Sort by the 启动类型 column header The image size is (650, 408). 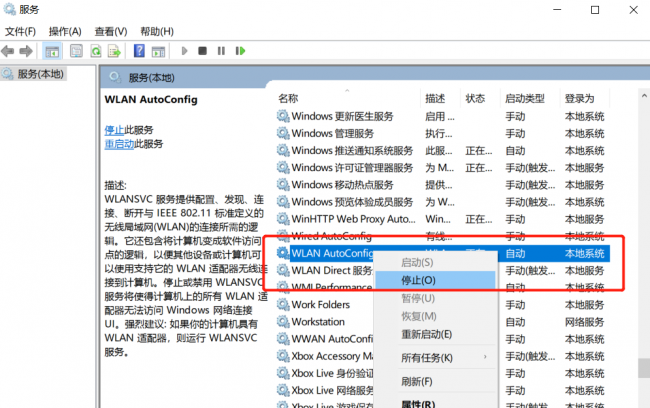(524, 98)
